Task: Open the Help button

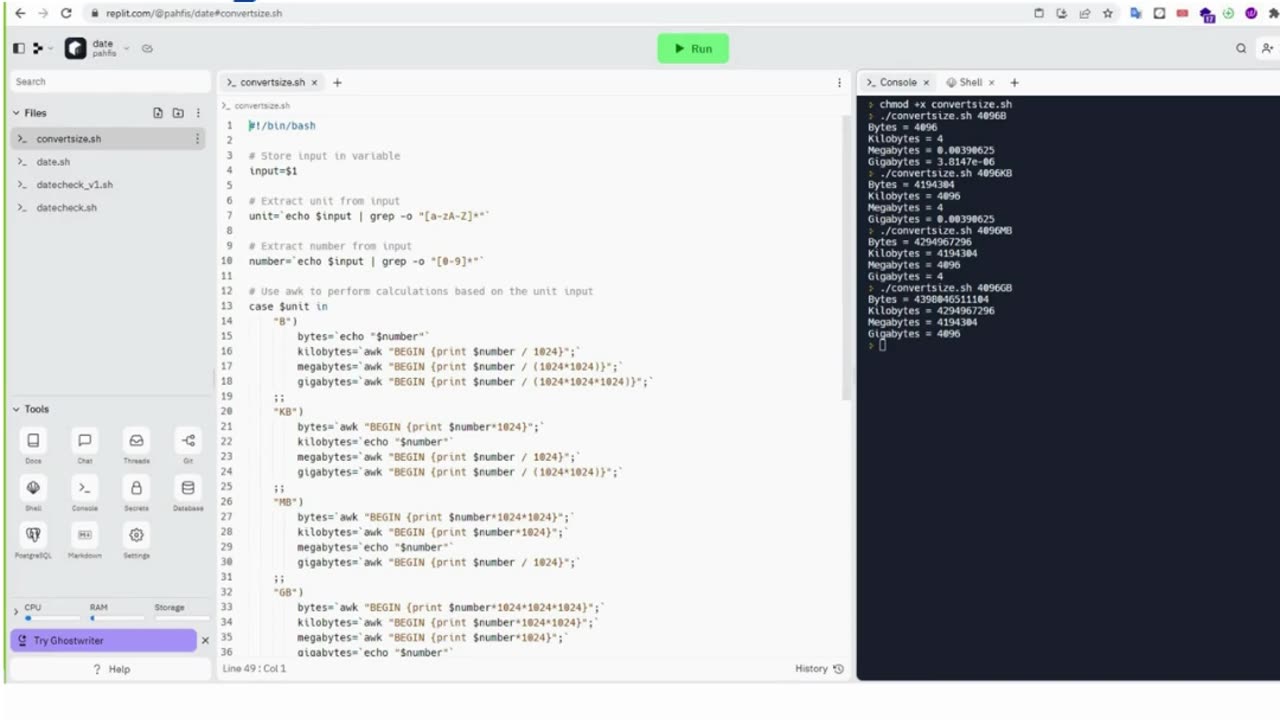Action: [x=111, y=669]
